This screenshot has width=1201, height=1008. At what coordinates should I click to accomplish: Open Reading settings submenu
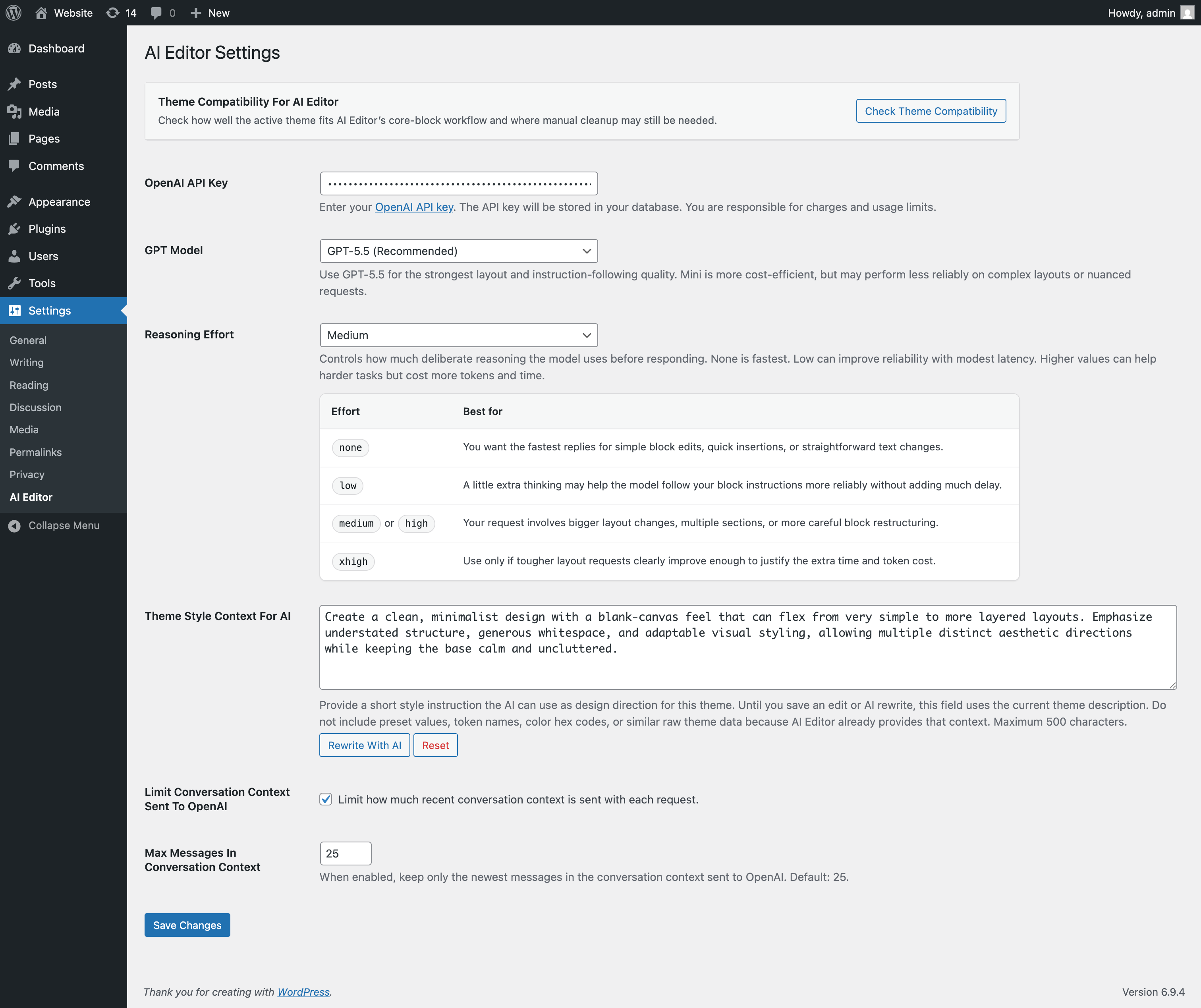(29, 385)
